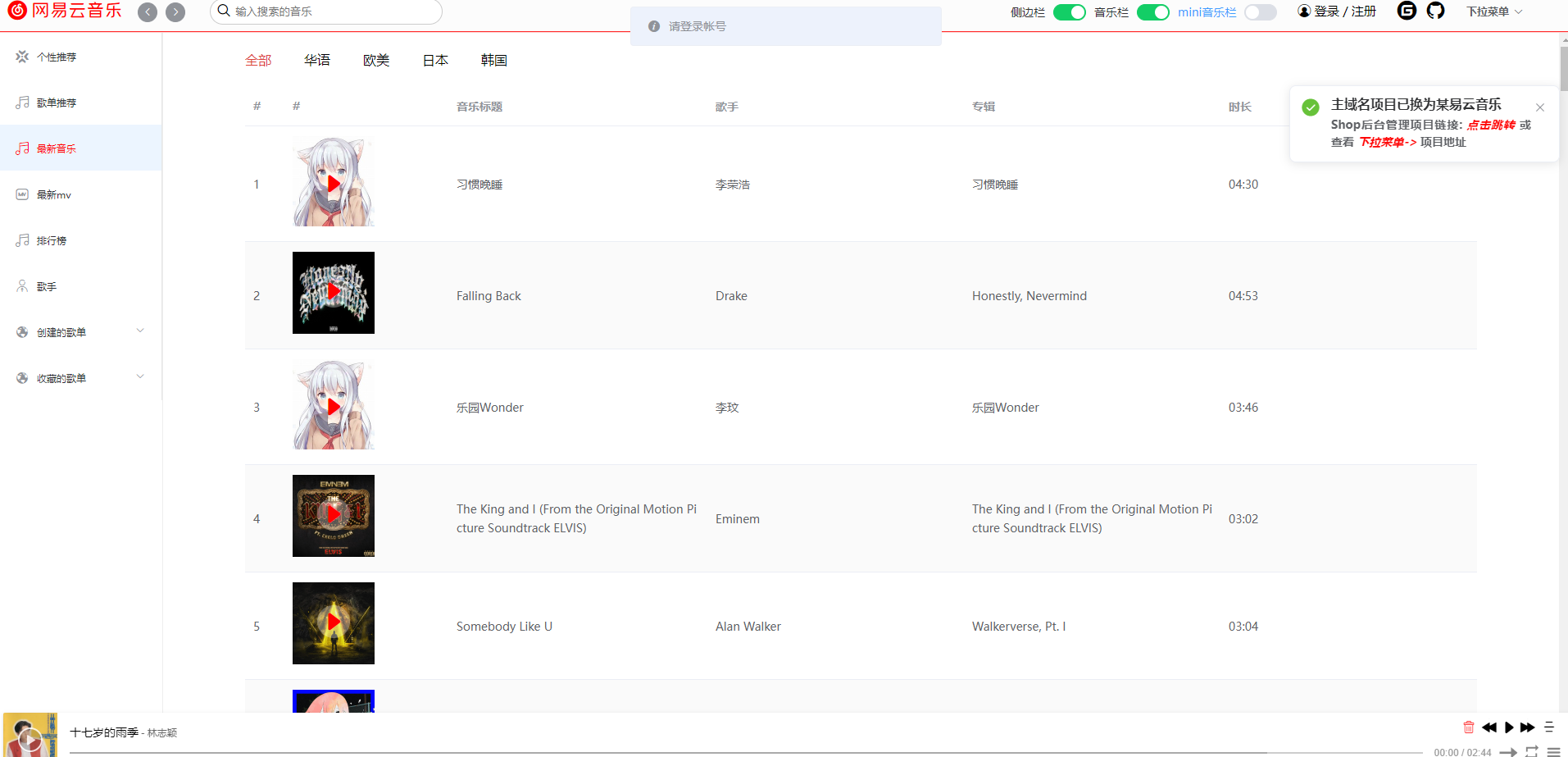Viewport: 1568px width, 757px height.
Task: Toggle the loop repeat icon
Action: (x=1531, y=751)
